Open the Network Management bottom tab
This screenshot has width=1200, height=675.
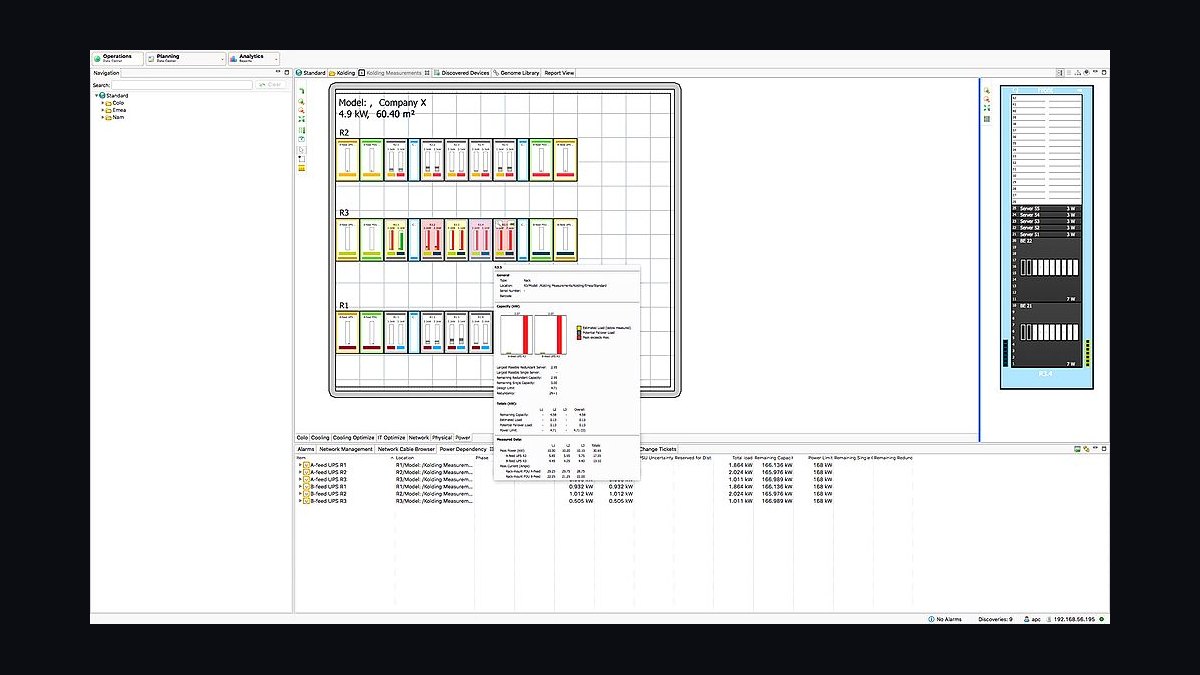pyautogui.click(x=346, y=449)
